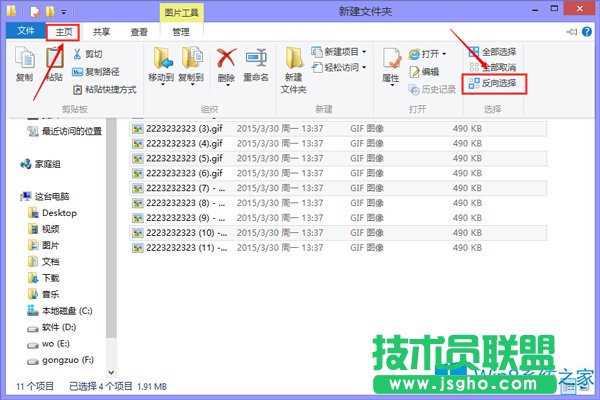
Task: Select Homegroup (家庭组) in the navigation pane
Action: 41,164
